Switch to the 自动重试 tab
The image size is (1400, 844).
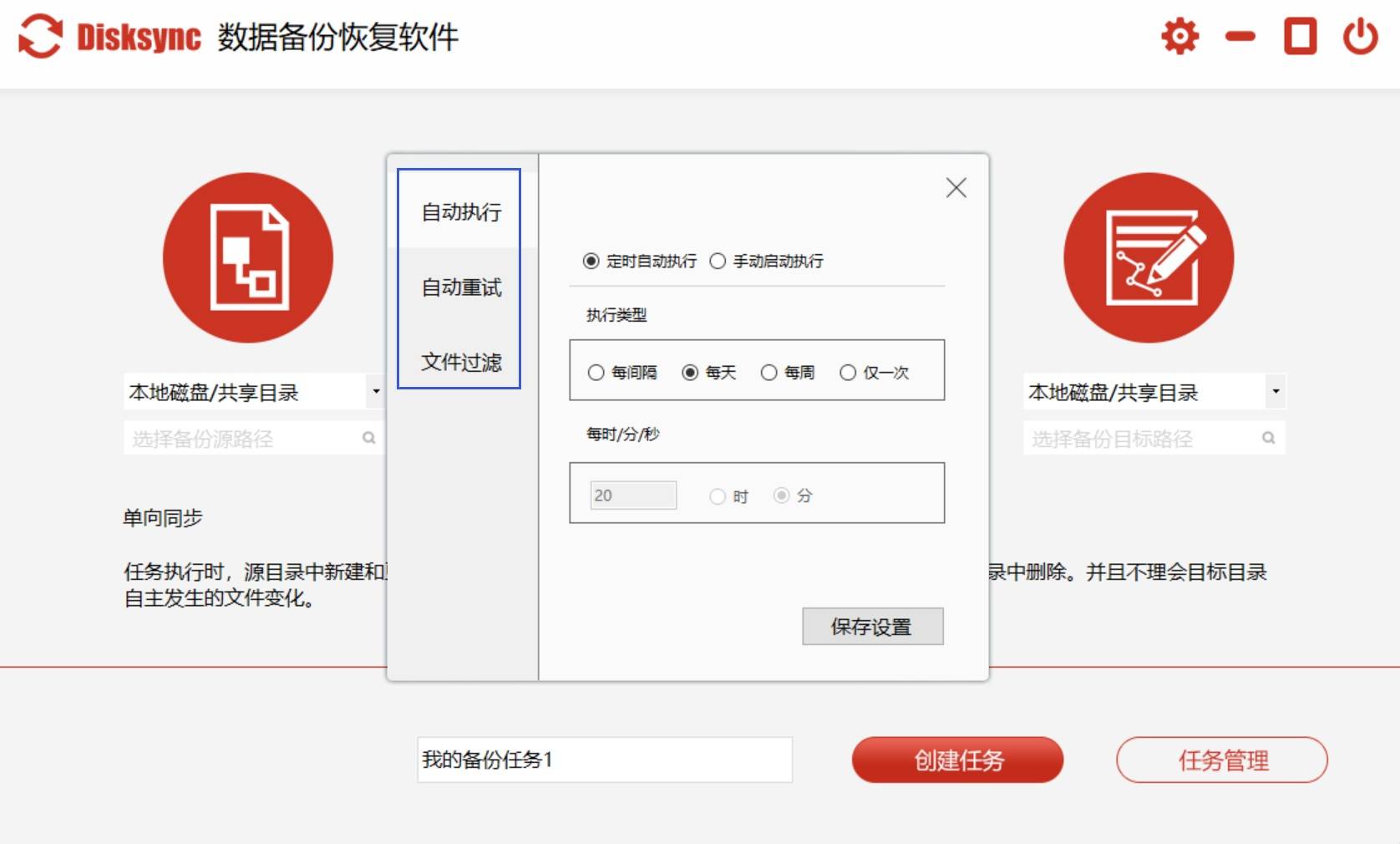460,287
